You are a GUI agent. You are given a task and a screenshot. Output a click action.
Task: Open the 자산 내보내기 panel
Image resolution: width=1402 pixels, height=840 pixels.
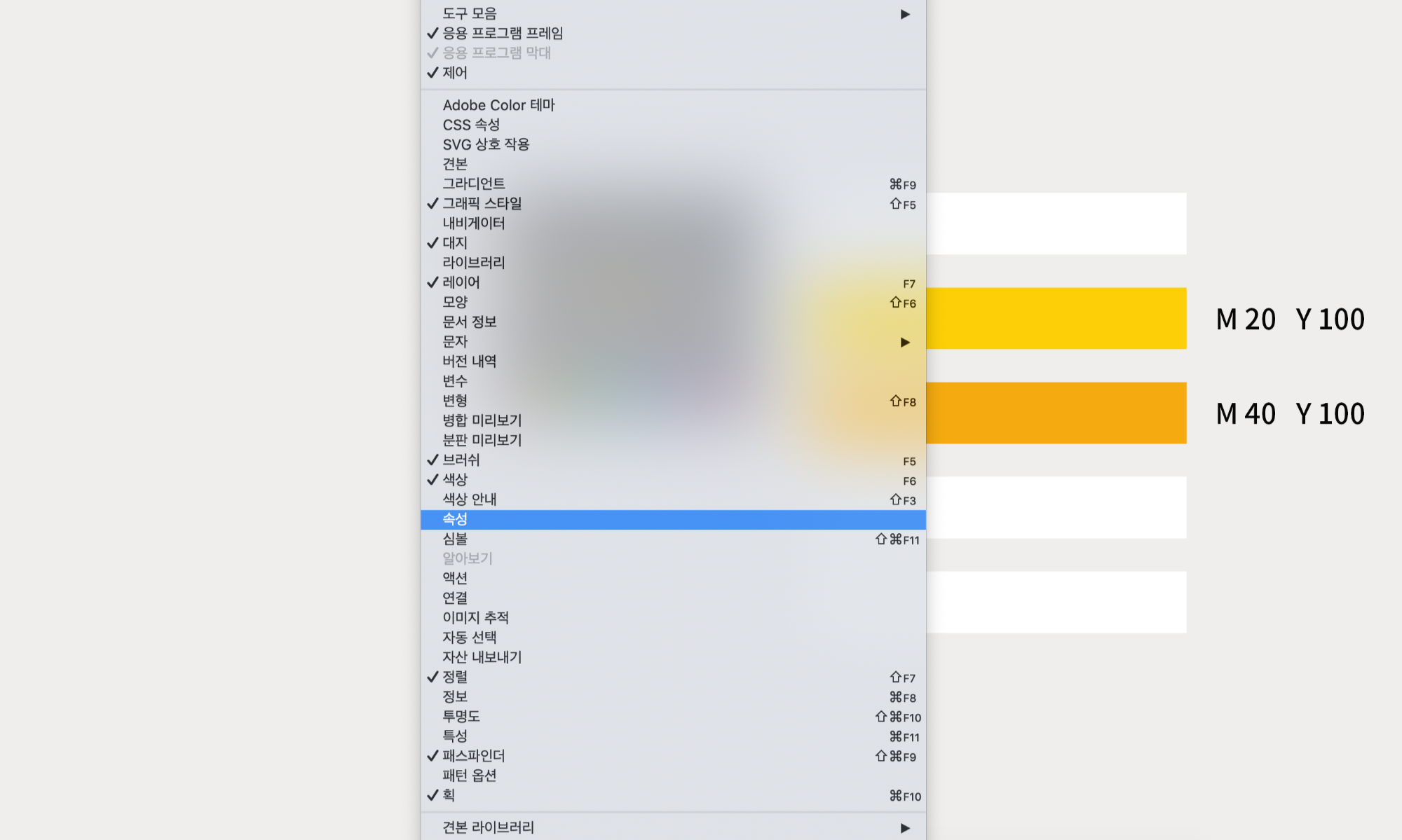pos(482,657)
